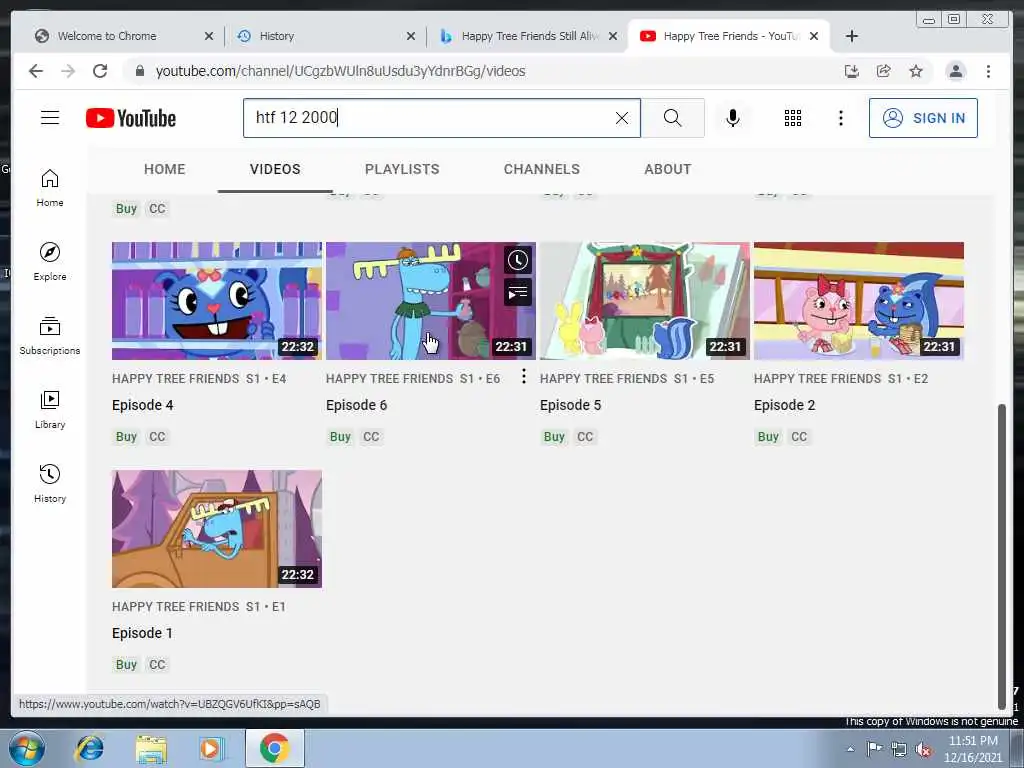Viewport: 1024px width, 768px height.
Task: Start voice search with the microphone
Action: click(733, 118)
